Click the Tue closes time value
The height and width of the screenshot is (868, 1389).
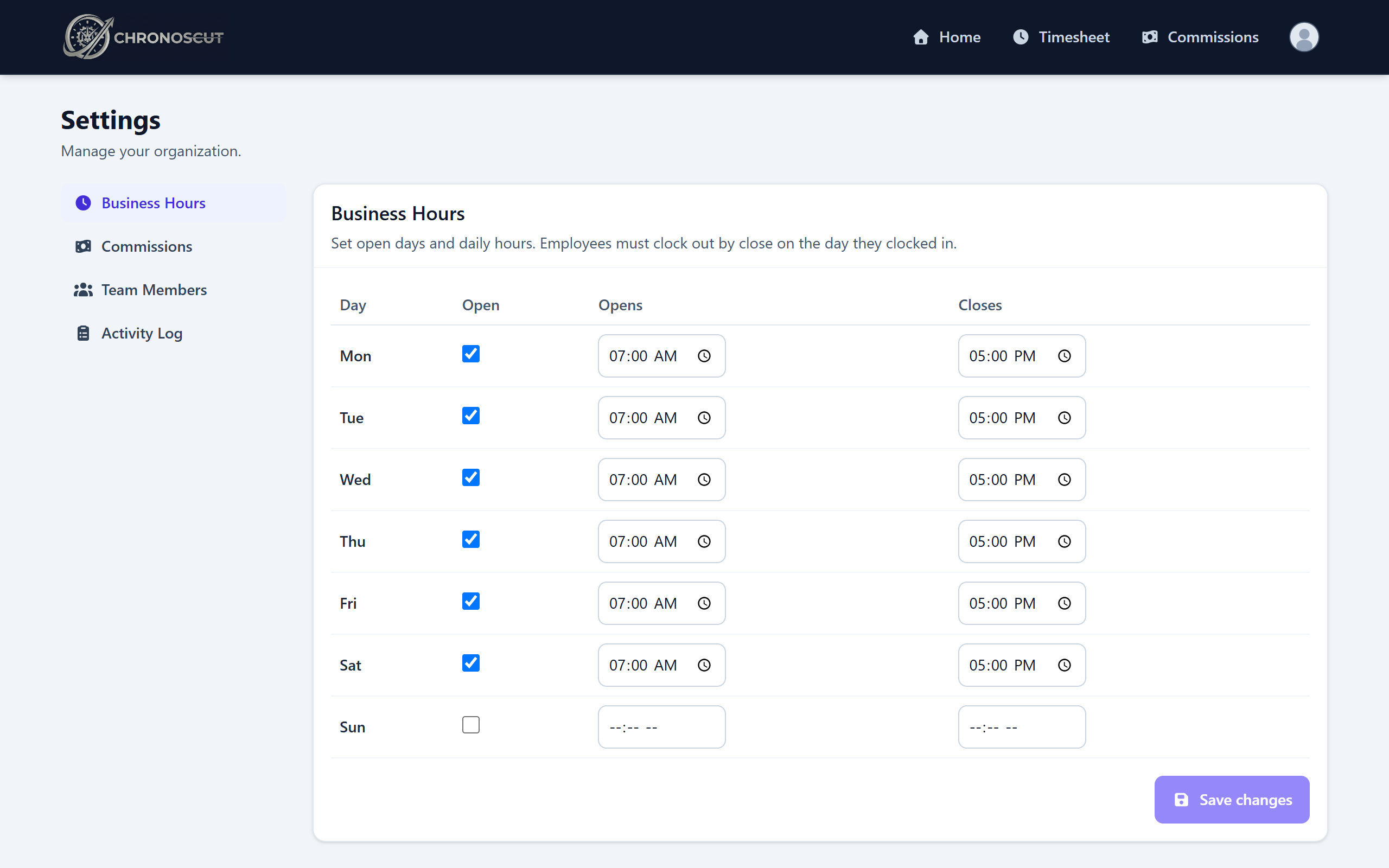[x=1003, y=418]
